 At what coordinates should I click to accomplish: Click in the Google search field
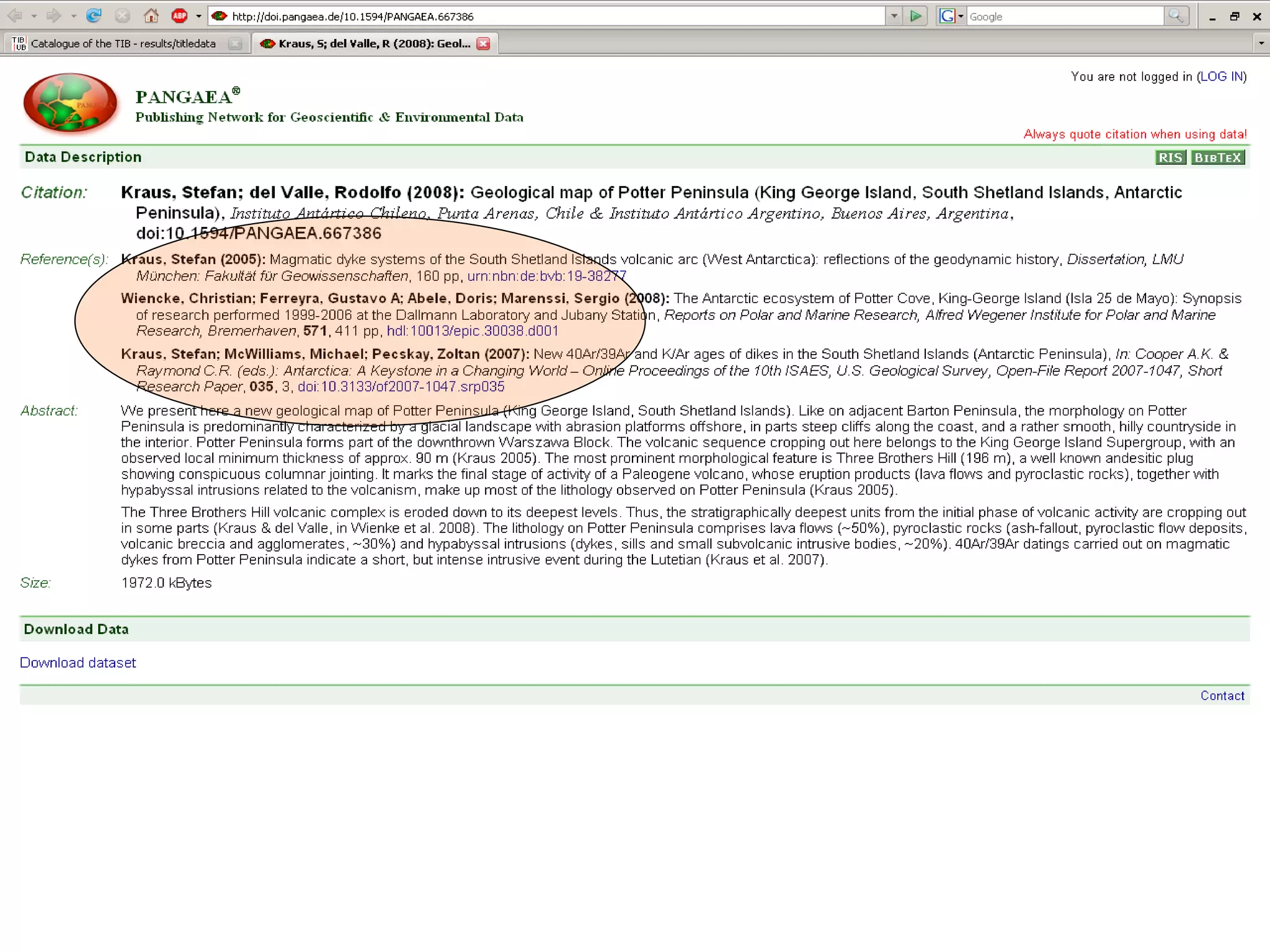point(1064,16)
